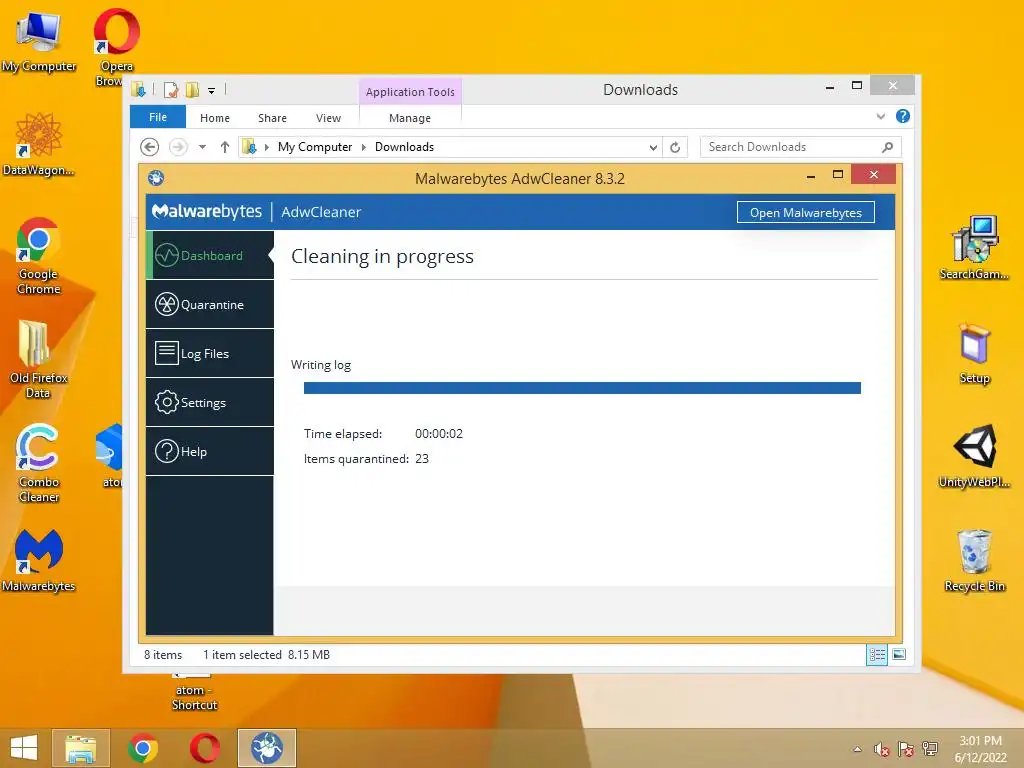The image size is (1024, 768).
Task: Click the Windows Start button
Action: [x=24, y=748]
